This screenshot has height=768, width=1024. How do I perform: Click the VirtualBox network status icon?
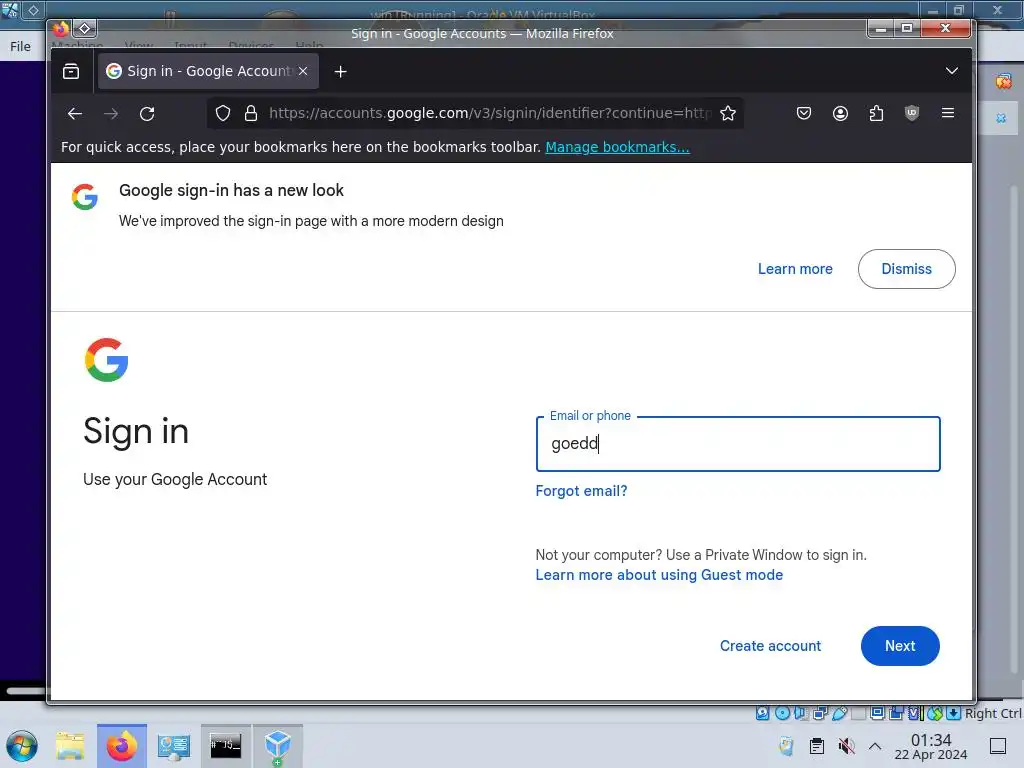point(820,713)
